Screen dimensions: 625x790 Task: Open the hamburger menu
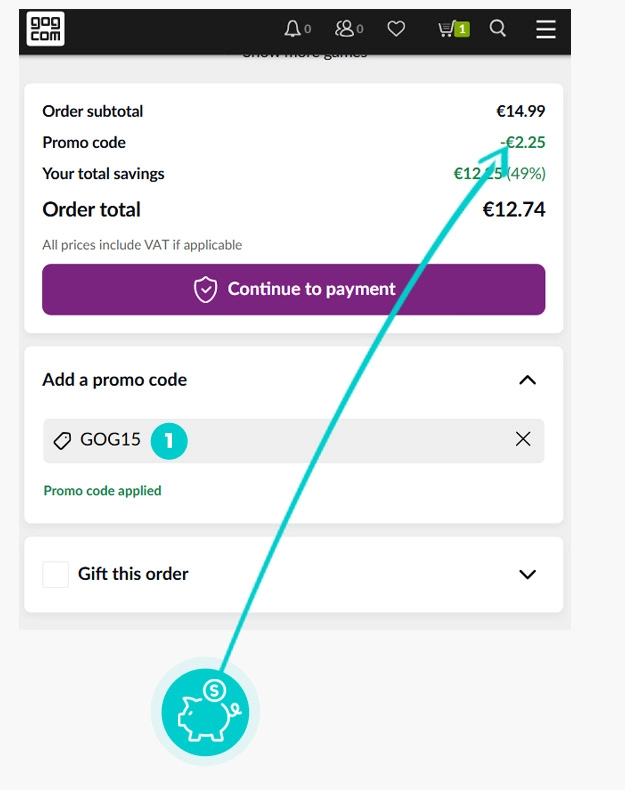pyautogui.click(x=545, y=29)
